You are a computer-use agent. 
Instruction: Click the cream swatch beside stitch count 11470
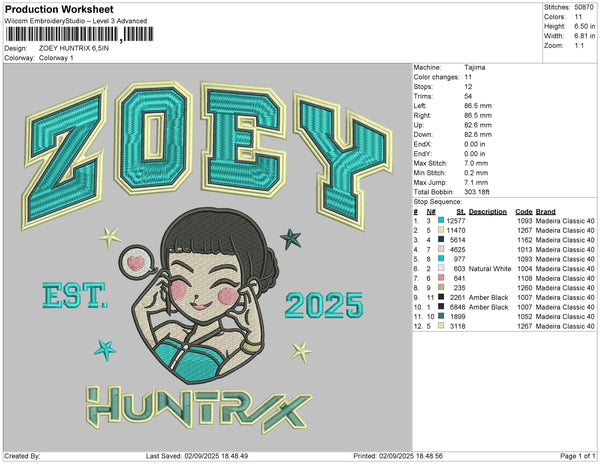(441, 230)
